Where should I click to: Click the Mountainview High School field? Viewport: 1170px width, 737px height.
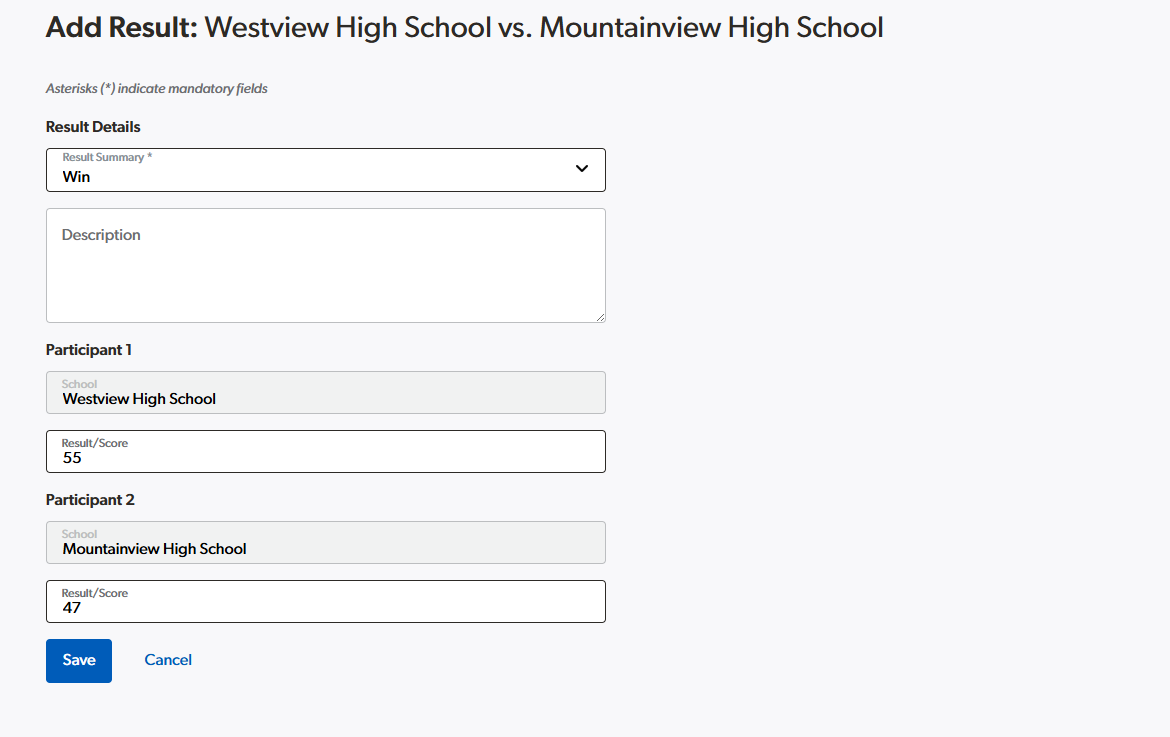(325, 543)
